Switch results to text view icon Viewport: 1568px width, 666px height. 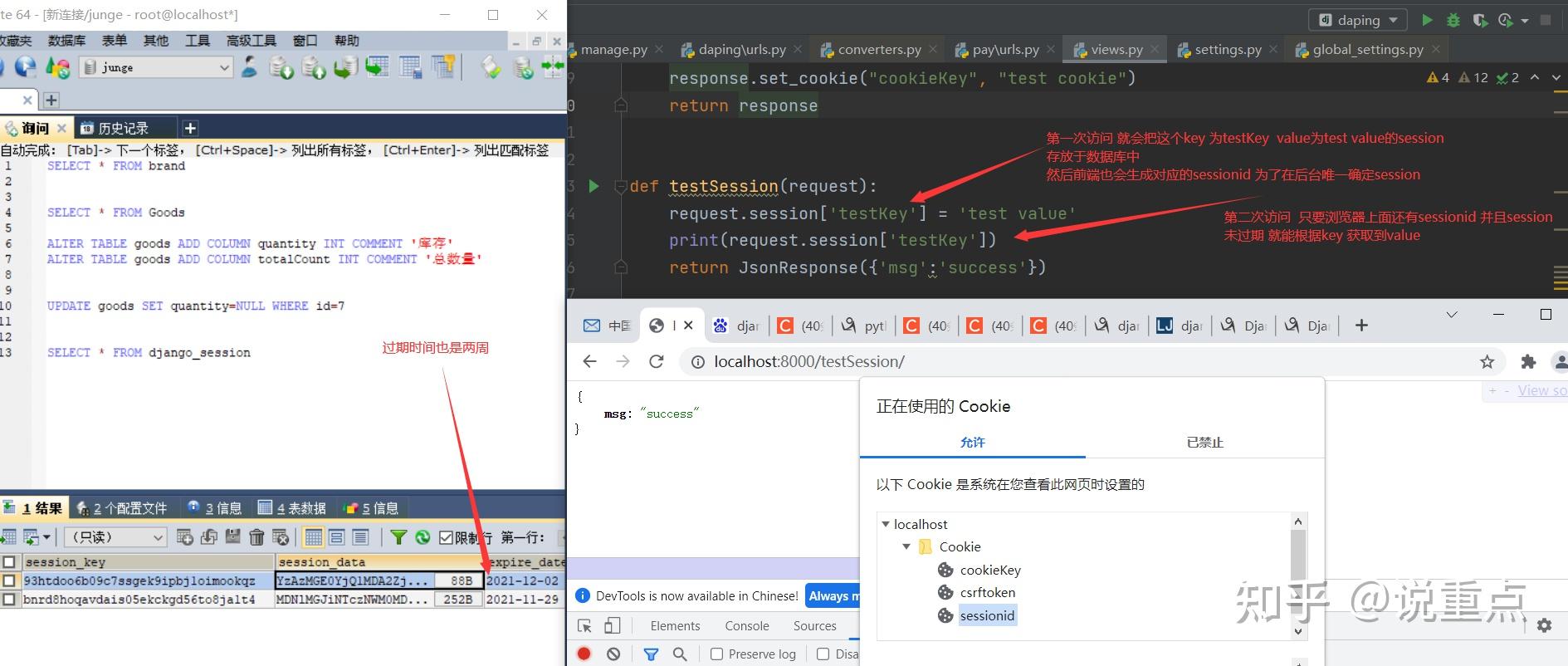pos(360,537)
